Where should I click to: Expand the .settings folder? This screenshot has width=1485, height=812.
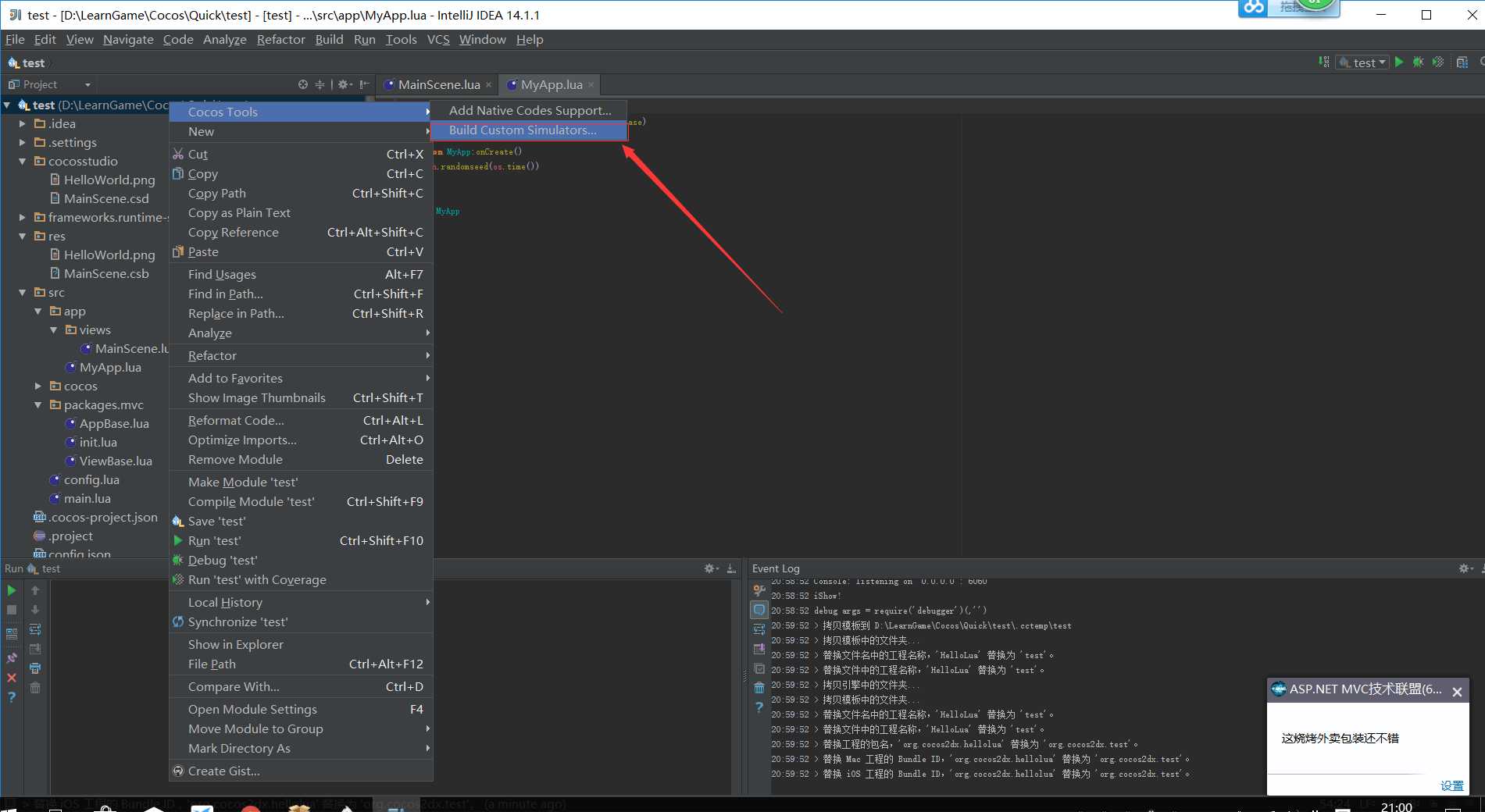coord(22,142)
